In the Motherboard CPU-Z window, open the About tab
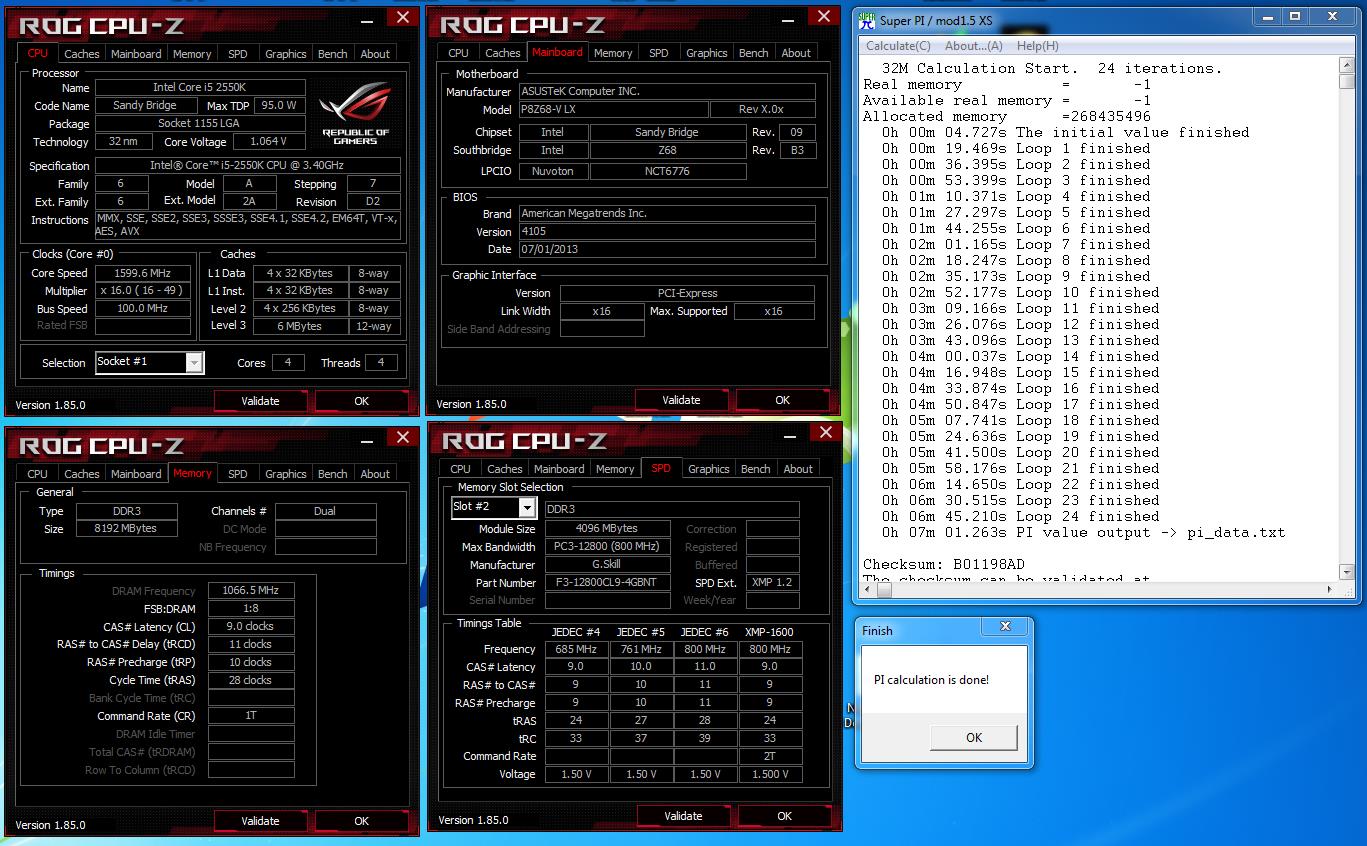Viewport: 1367px width, 846px height. [x=796, y=53]
